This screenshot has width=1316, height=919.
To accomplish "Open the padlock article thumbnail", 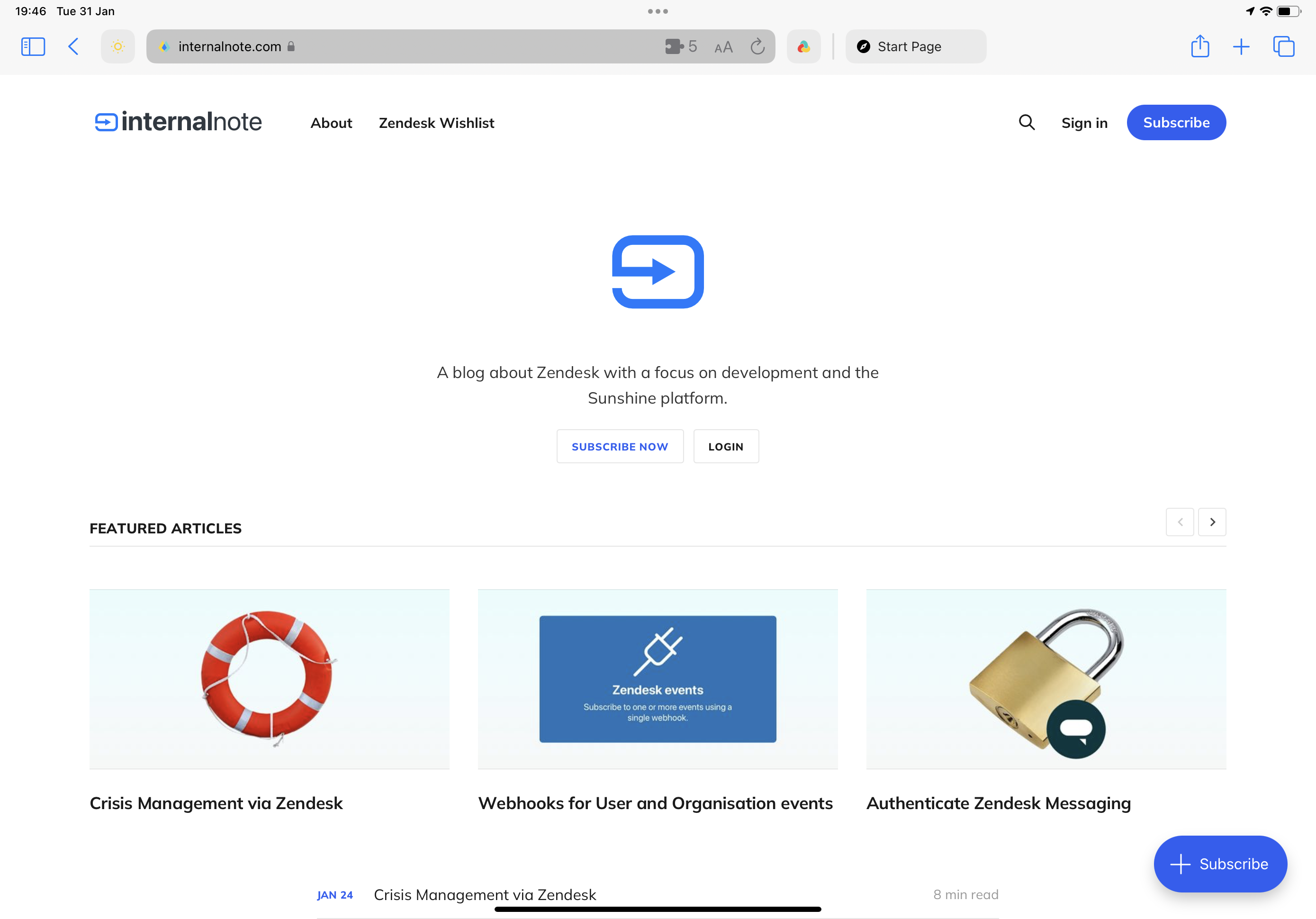I will pyautogui.click(x=1046, y=679).
